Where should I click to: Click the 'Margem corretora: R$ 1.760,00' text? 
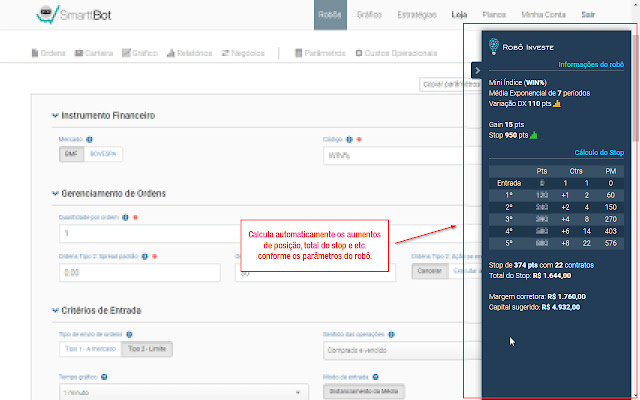coord(537,297)
